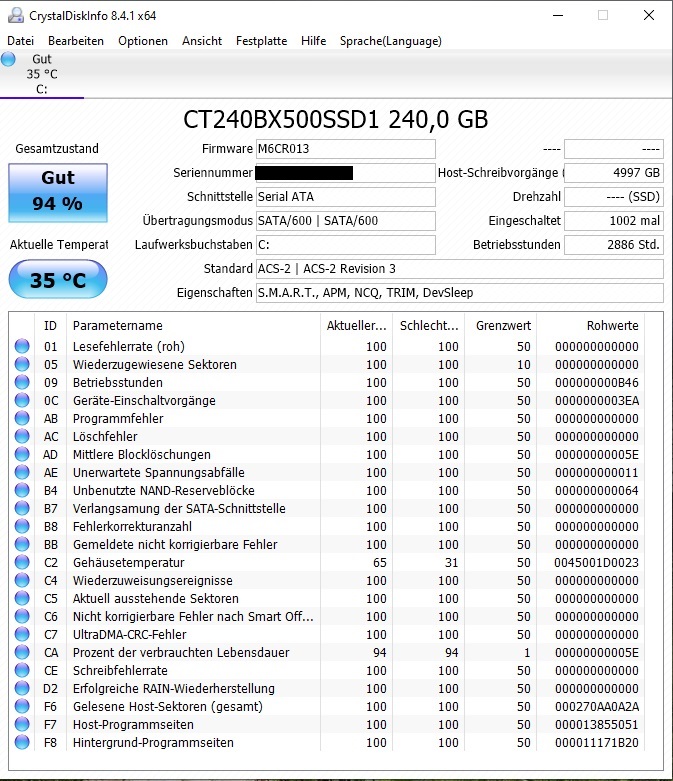Close the CrystalDiskInfo window
The width and height of the screenshot is (673, 781).
(x=649, y=15)
